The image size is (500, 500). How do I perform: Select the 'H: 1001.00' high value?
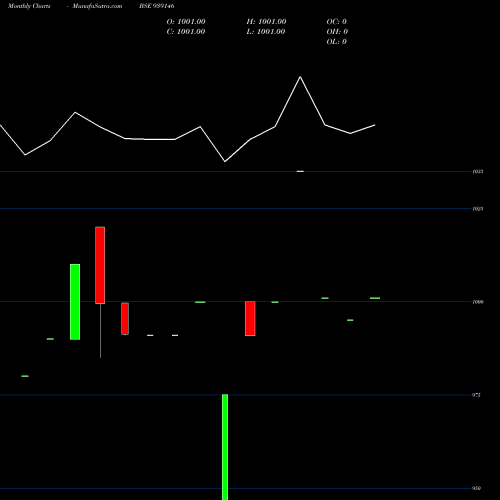(x=266, y=22)
